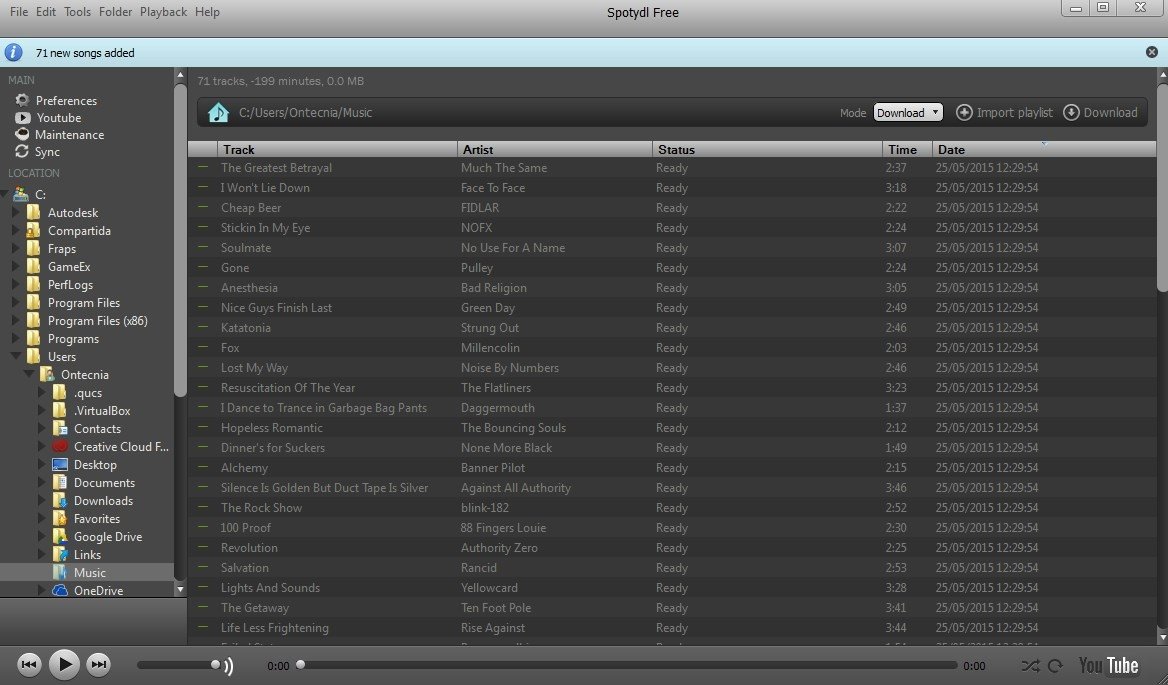This screenshot has height=685, width=1168.
Task: Expand the Fraps folder
Action: 15,248
